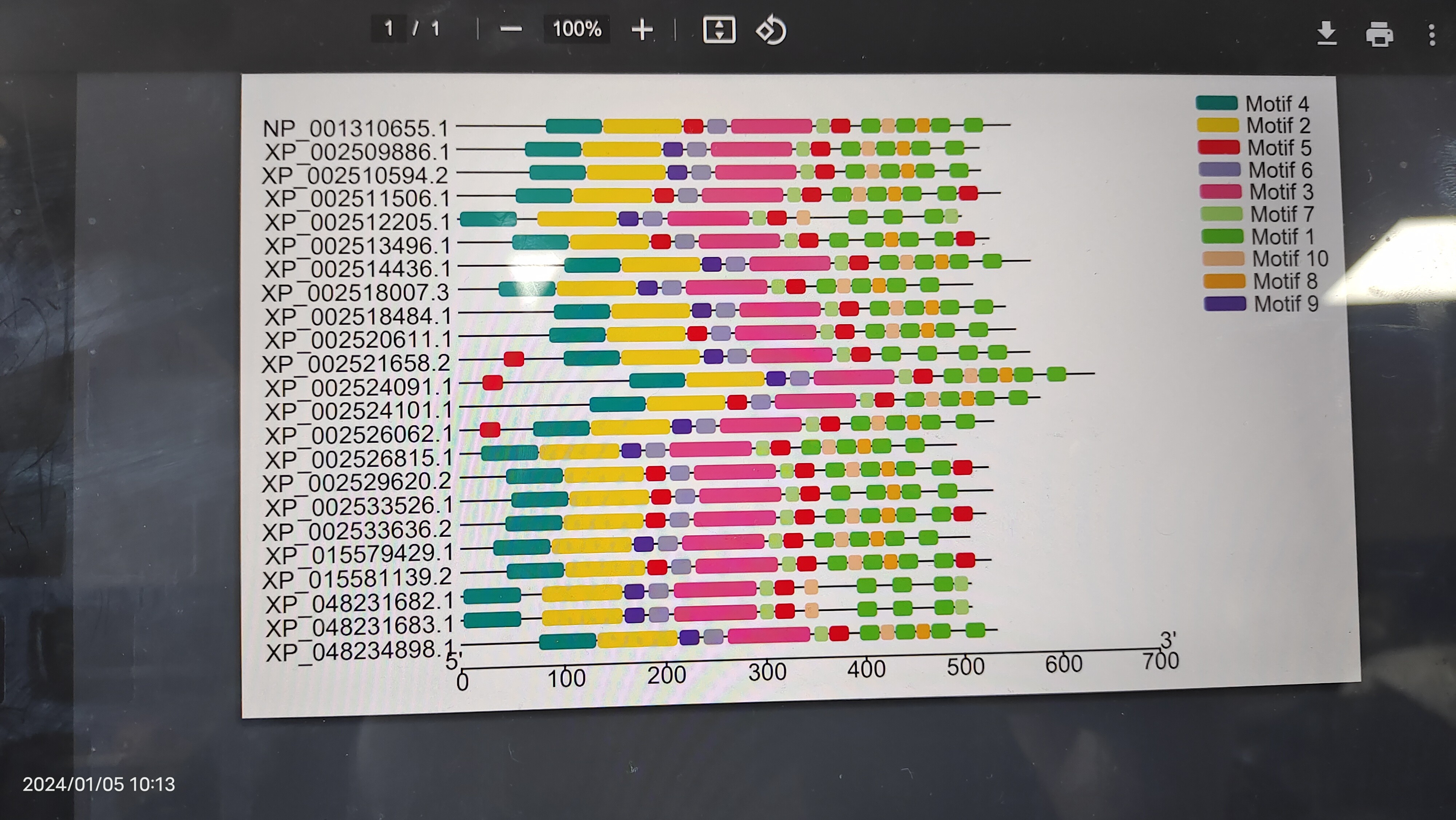Click the axis tick label 300
The image size is (1456, 820).
click(x=767, y=672)
